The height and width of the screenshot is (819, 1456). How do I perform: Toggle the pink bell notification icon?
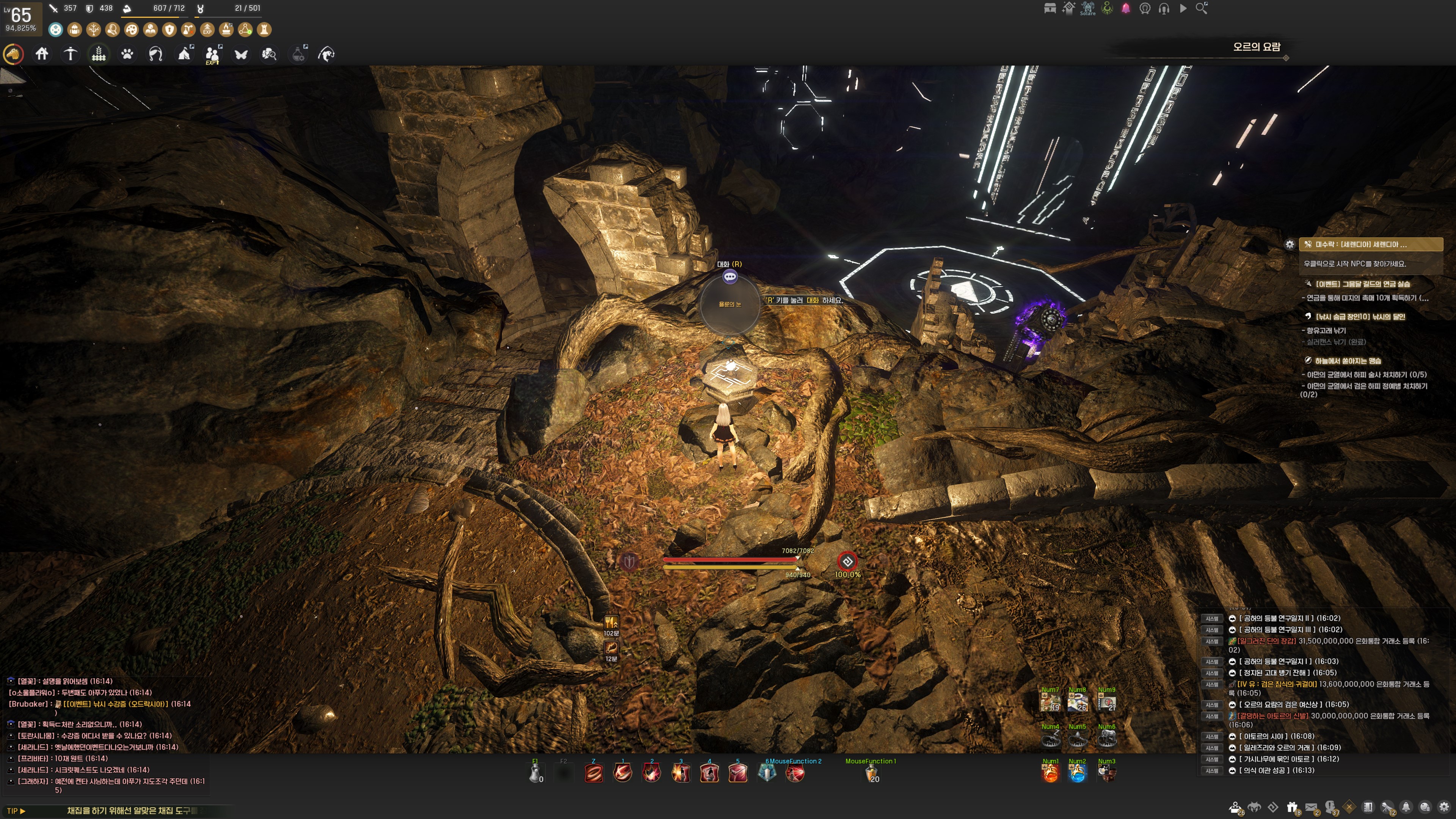[1126, 8]
